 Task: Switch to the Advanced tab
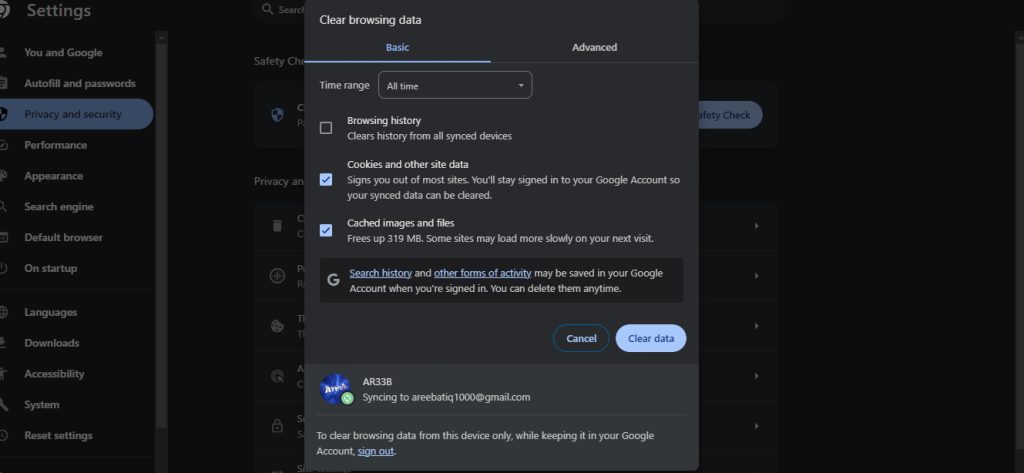(x=594, y=47)
